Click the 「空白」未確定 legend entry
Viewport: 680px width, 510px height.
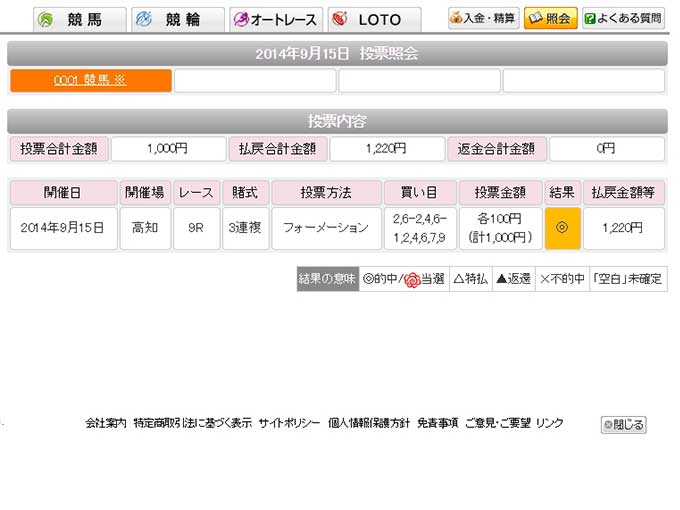point(628,279)
